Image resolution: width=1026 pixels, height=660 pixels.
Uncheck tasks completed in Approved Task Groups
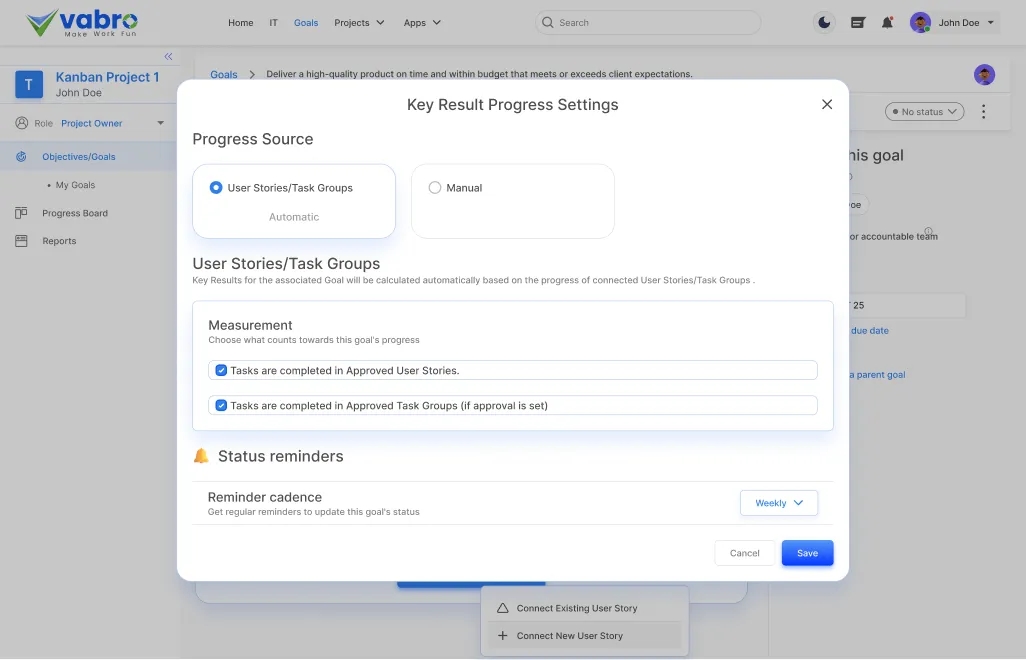tap(222, 406)
